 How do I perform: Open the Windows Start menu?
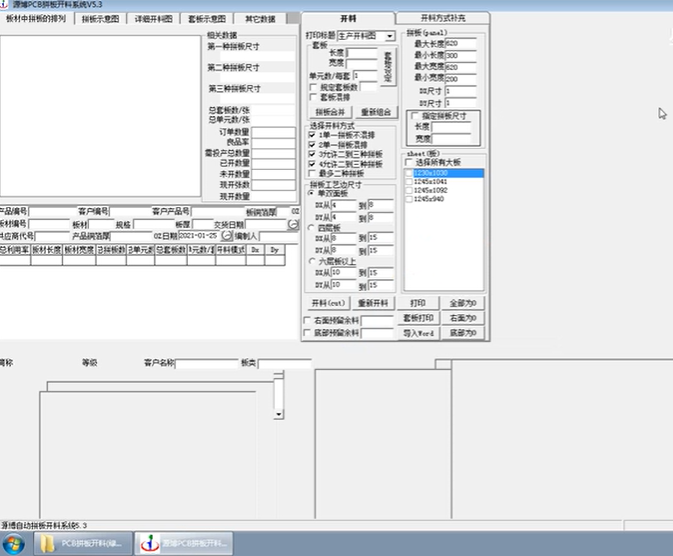pyautogui.click(x=13, y=543)
